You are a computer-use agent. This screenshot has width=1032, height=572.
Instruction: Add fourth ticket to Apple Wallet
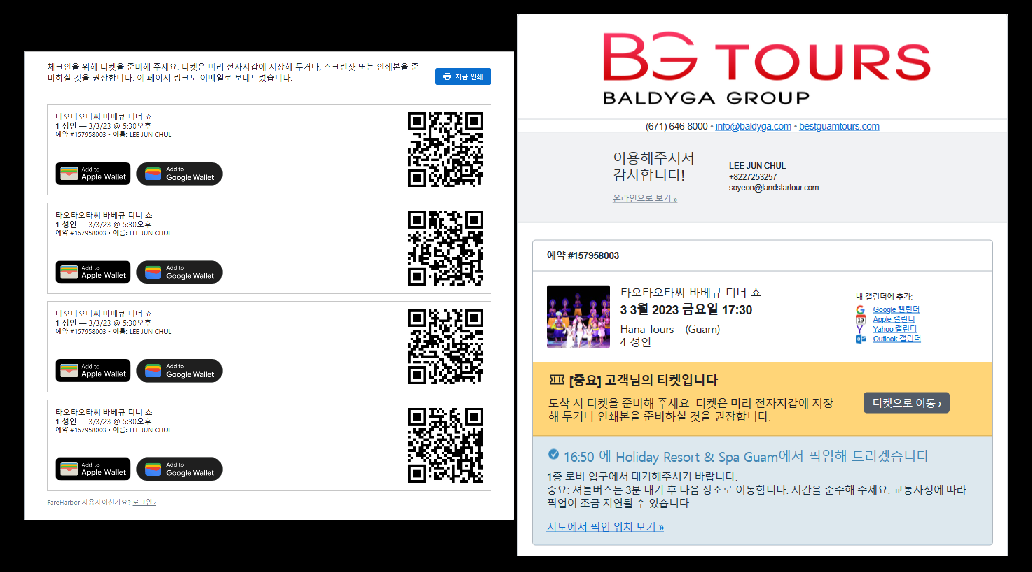coord(93,469)
